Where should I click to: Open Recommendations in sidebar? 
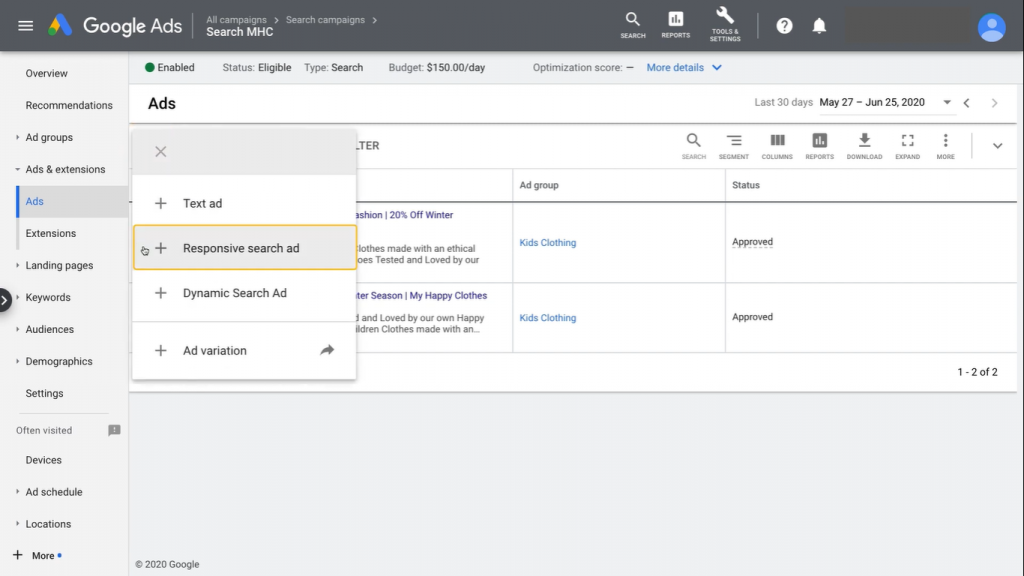tap(69, 105)
